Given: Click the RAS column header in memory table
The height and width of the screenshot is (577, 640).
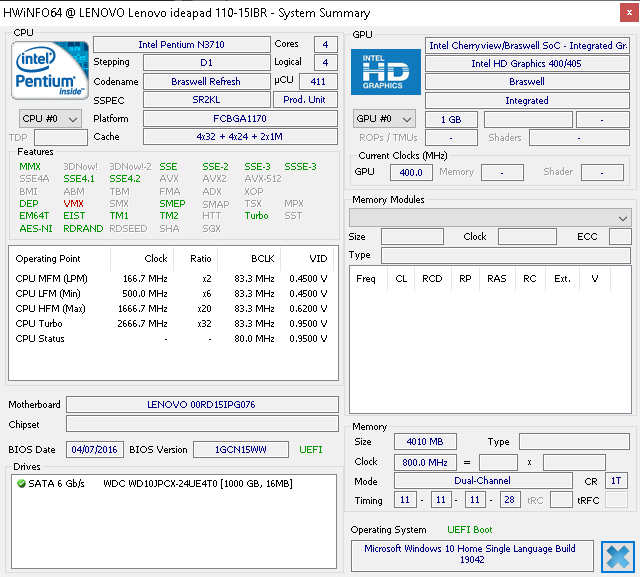Looking at the screenshot, I should pyautogui.click(x=497, y=279).
